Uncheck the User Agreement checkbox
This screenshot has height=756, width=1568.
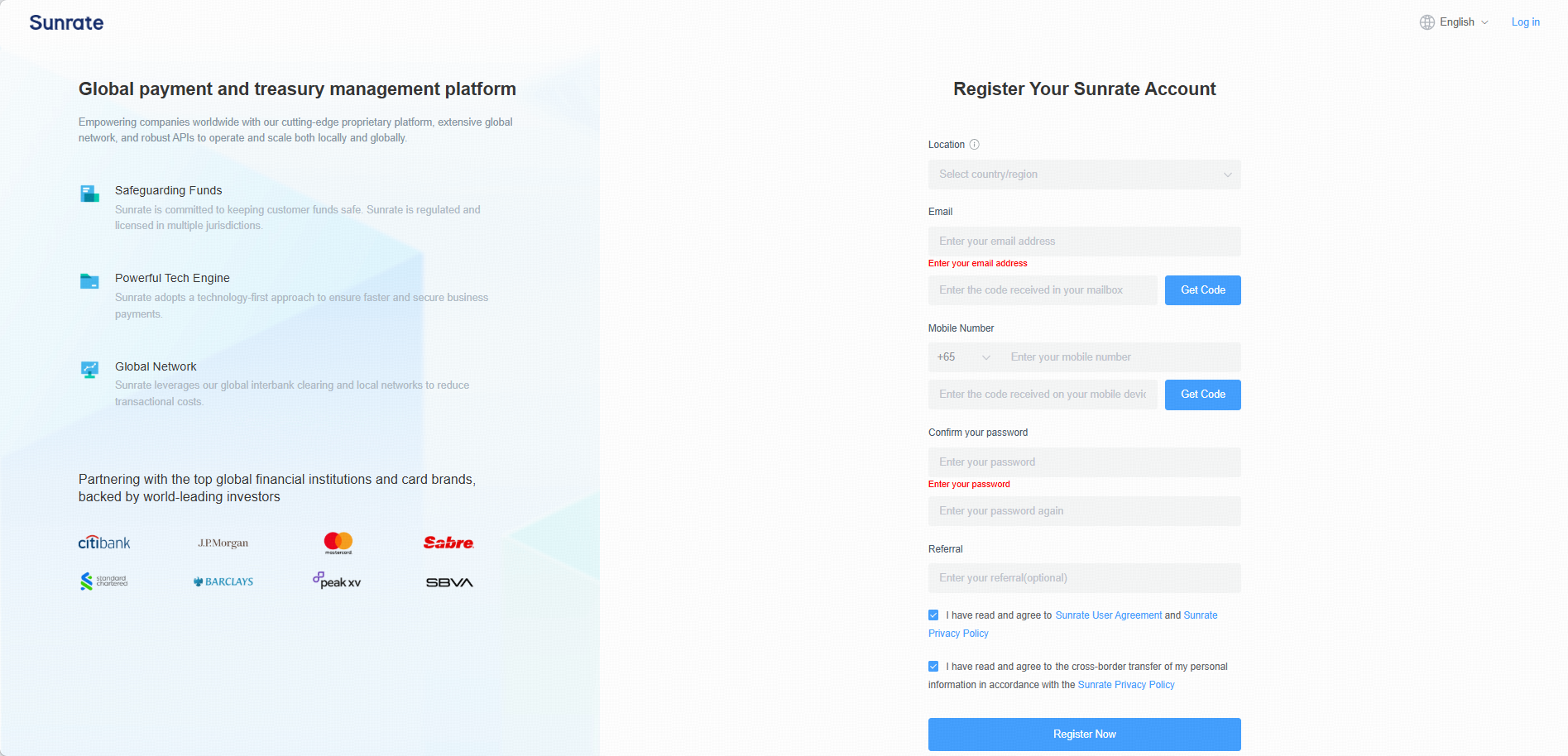pyautogui.click(x=933, y=615)
